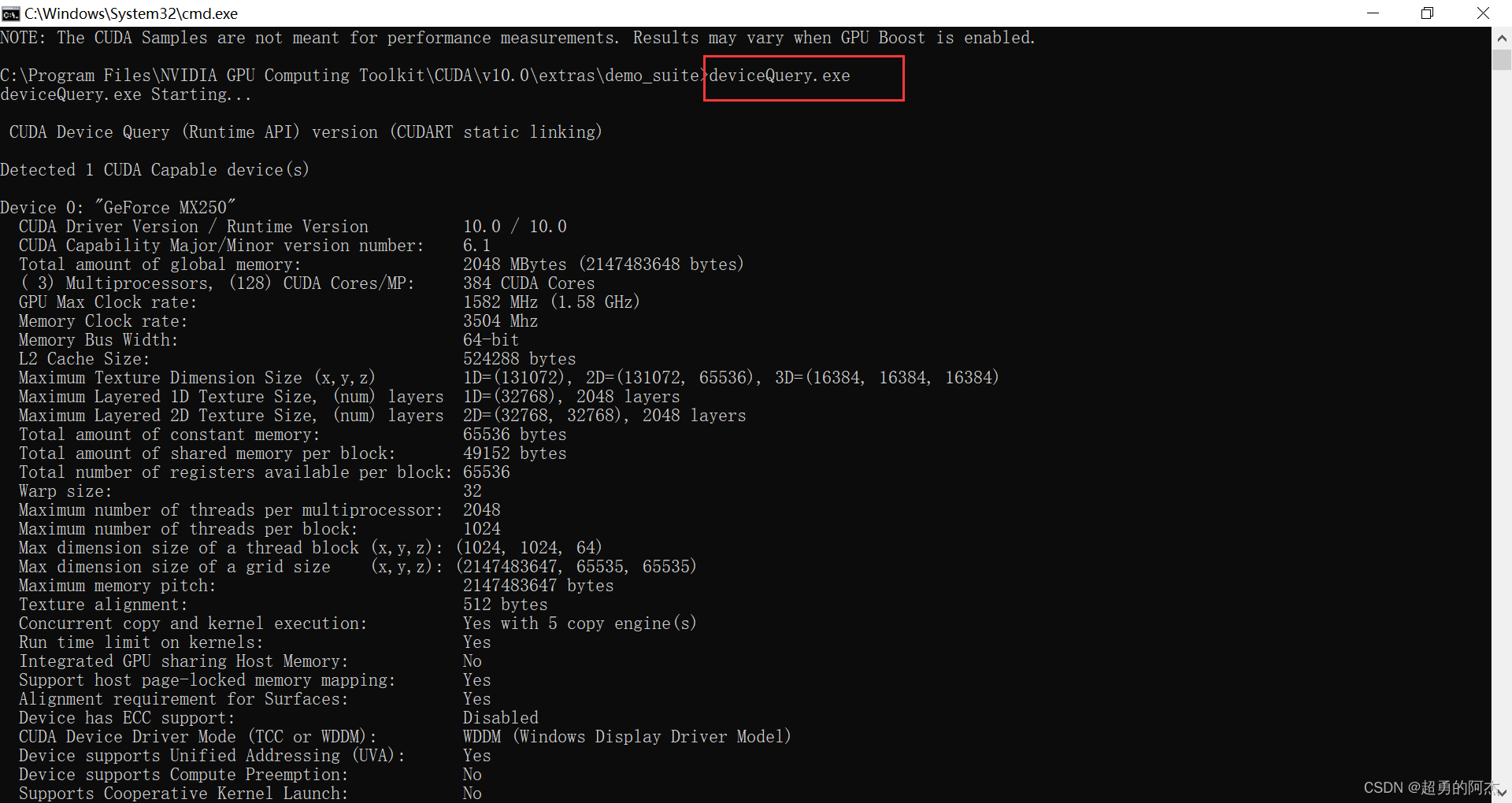
Task: Click the '1024' threads per block value
Action: pyautogui.click(x=482, y=529)
